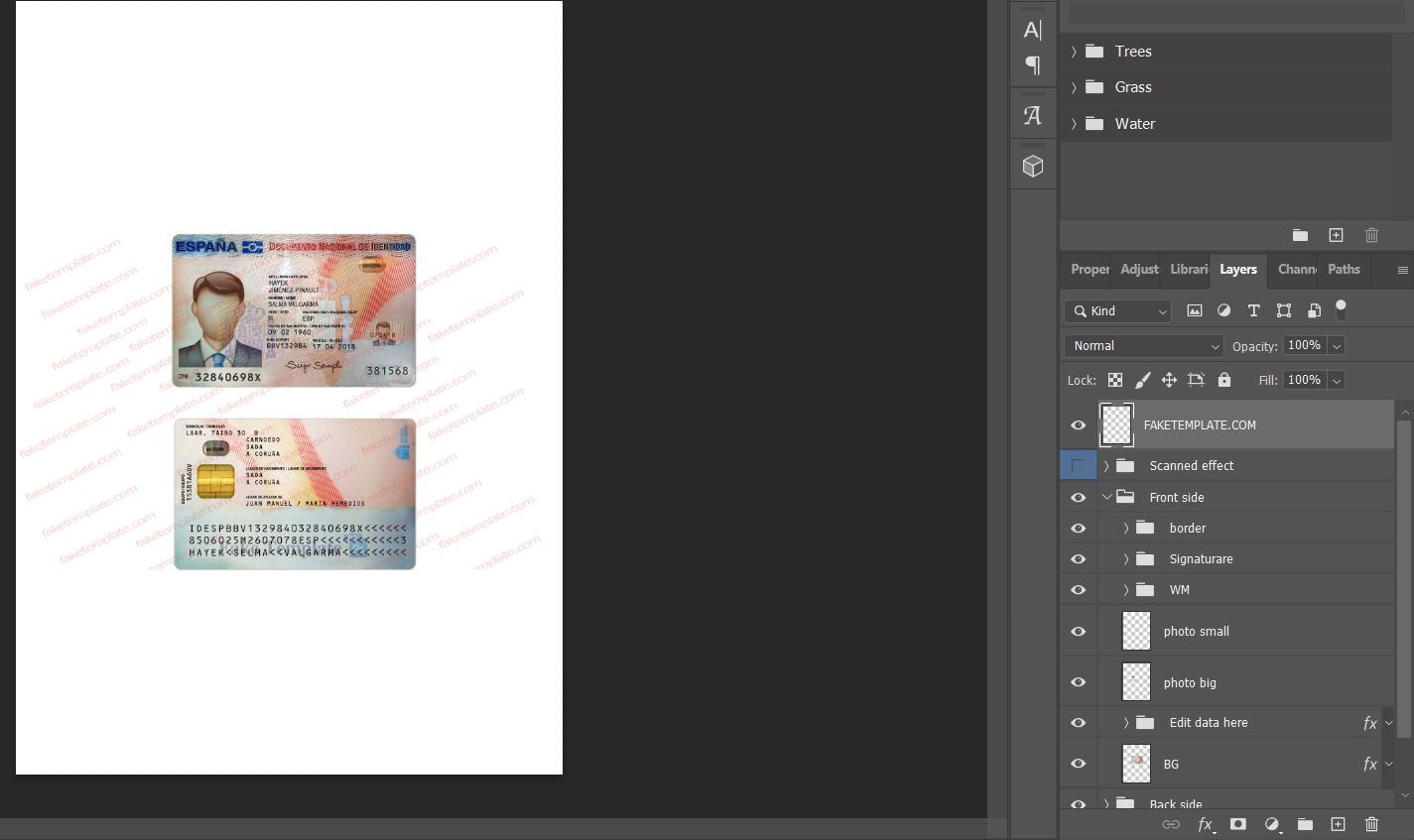Select the filter for type layers icon
The width and height of the screenshot is (1414, 840).
coord(1253,310)
